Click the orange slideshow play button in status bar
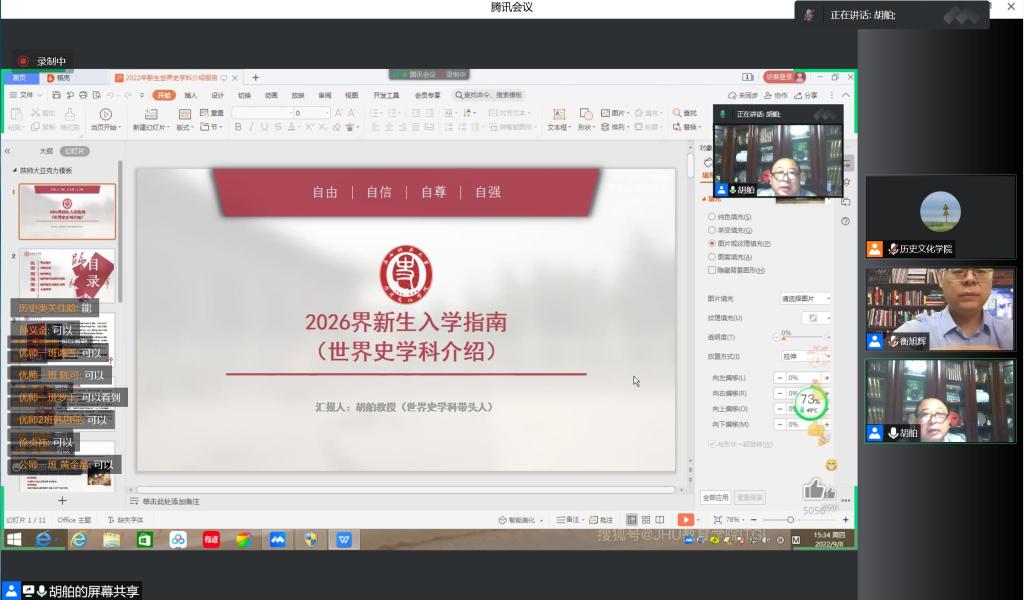 pyautogui.click(x=685, y=520)
